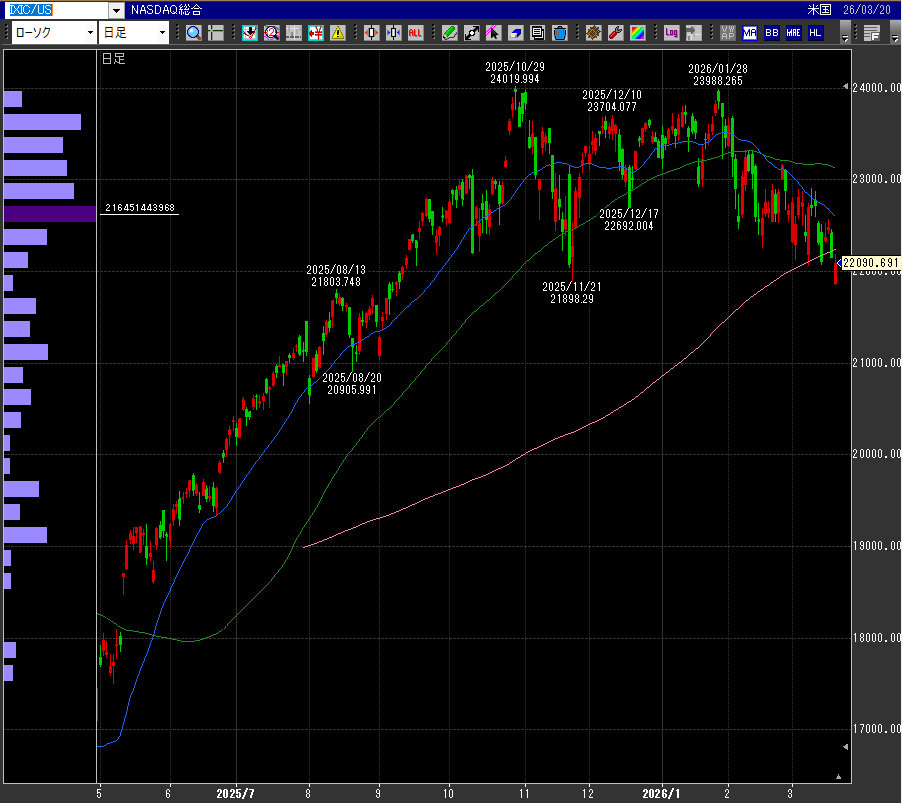
Task: Click the bottom right up arrow scale marker
Action: (839, 777)
